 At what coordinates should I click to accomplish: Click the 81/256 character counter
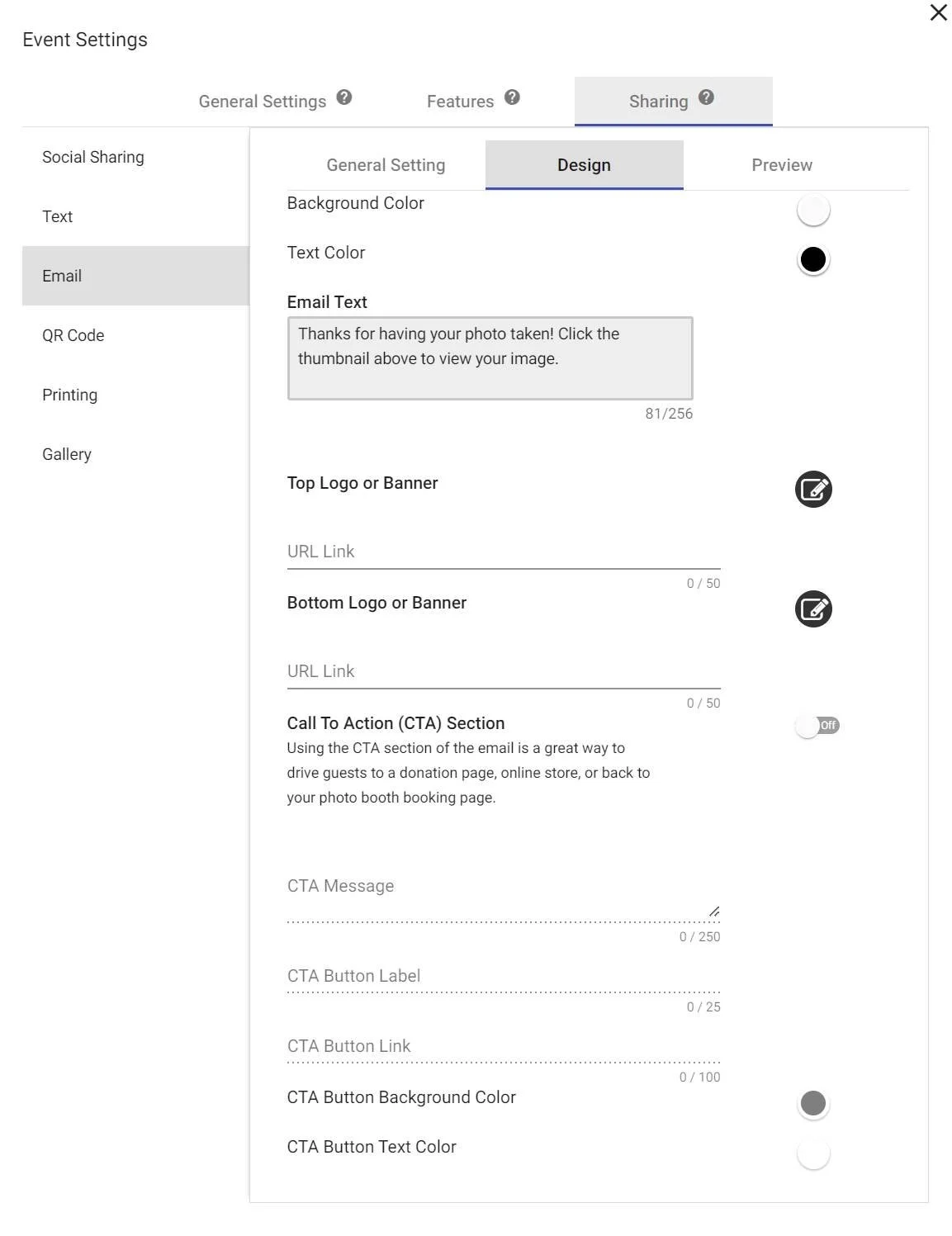(x=669, y=414)
